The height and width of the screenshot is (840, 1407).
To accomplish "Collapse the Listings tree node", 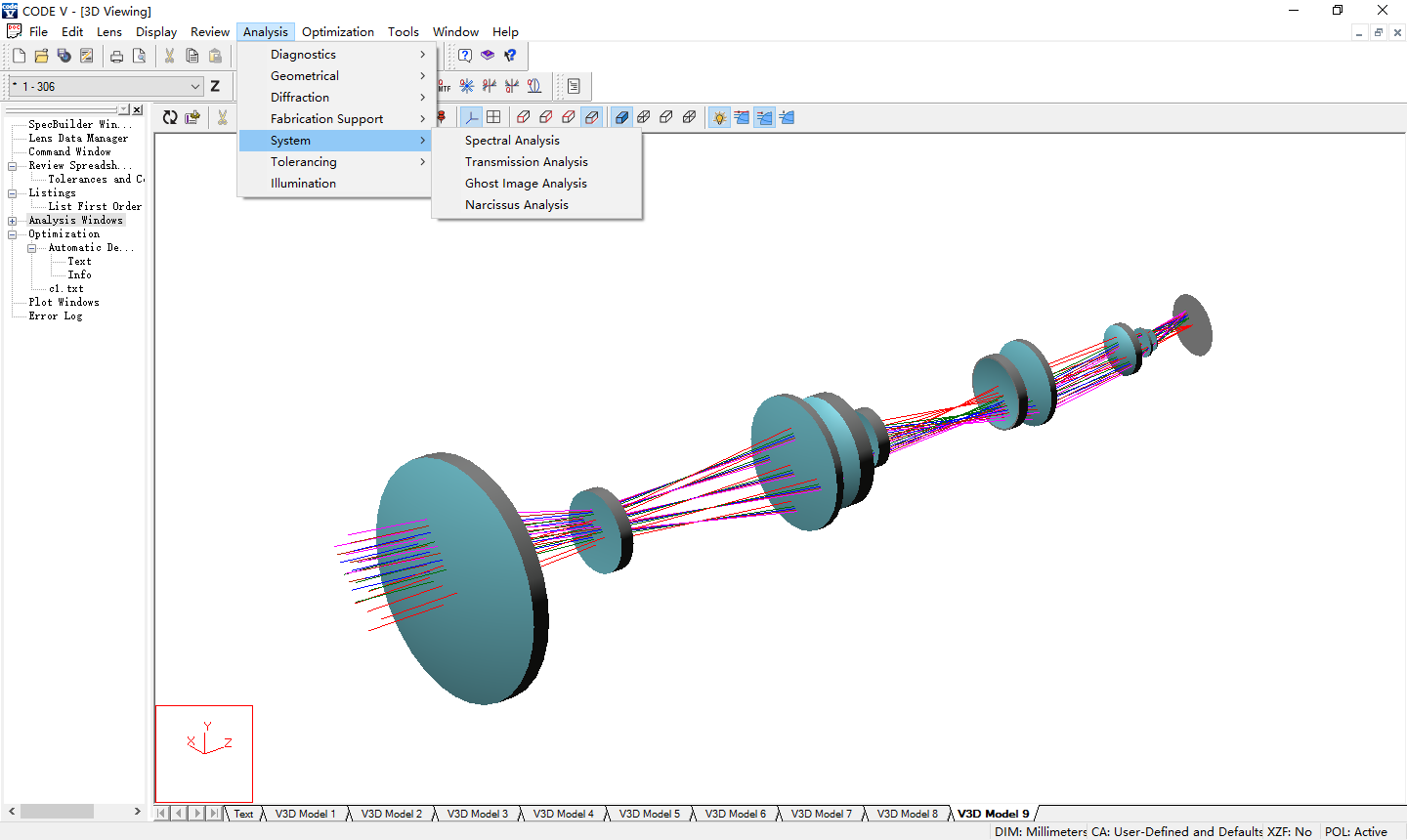I will point(13,193).
